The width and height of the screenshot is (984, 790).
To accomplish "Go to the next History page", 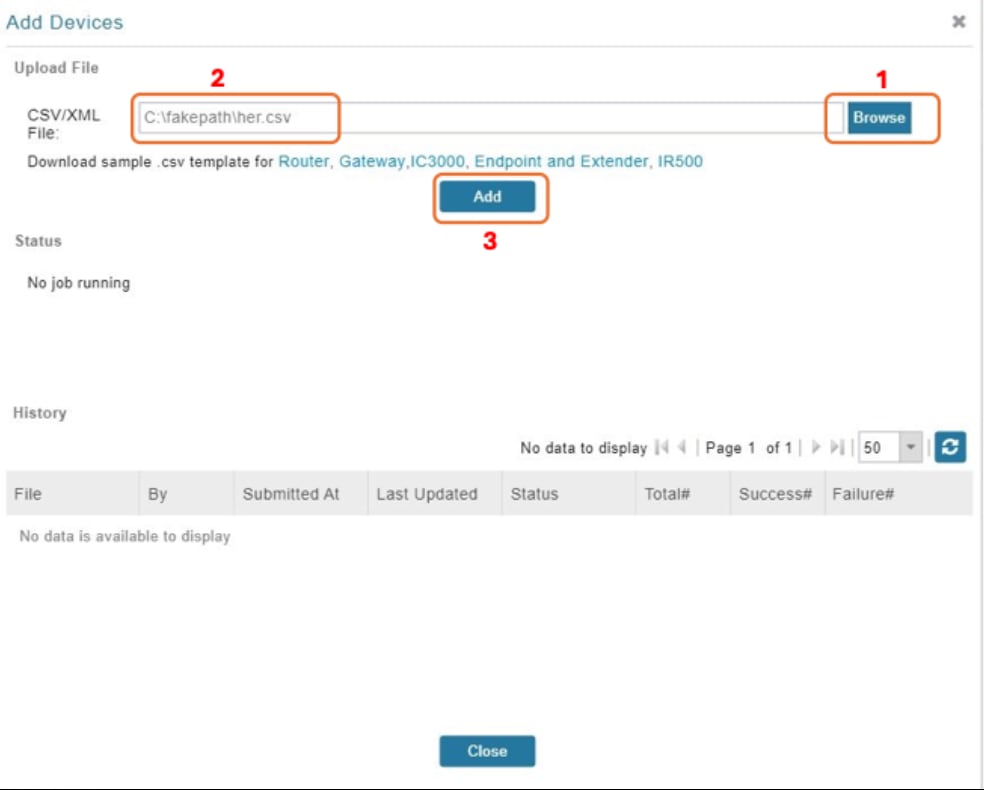I will [x=816, y=447].
